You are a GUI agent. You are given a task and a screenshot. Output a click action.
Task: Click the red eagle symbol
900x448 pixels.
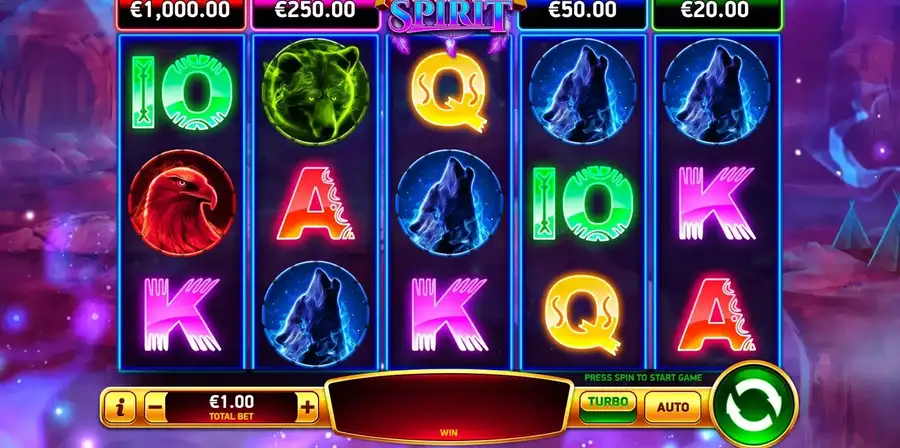click(x=181, y=203)
